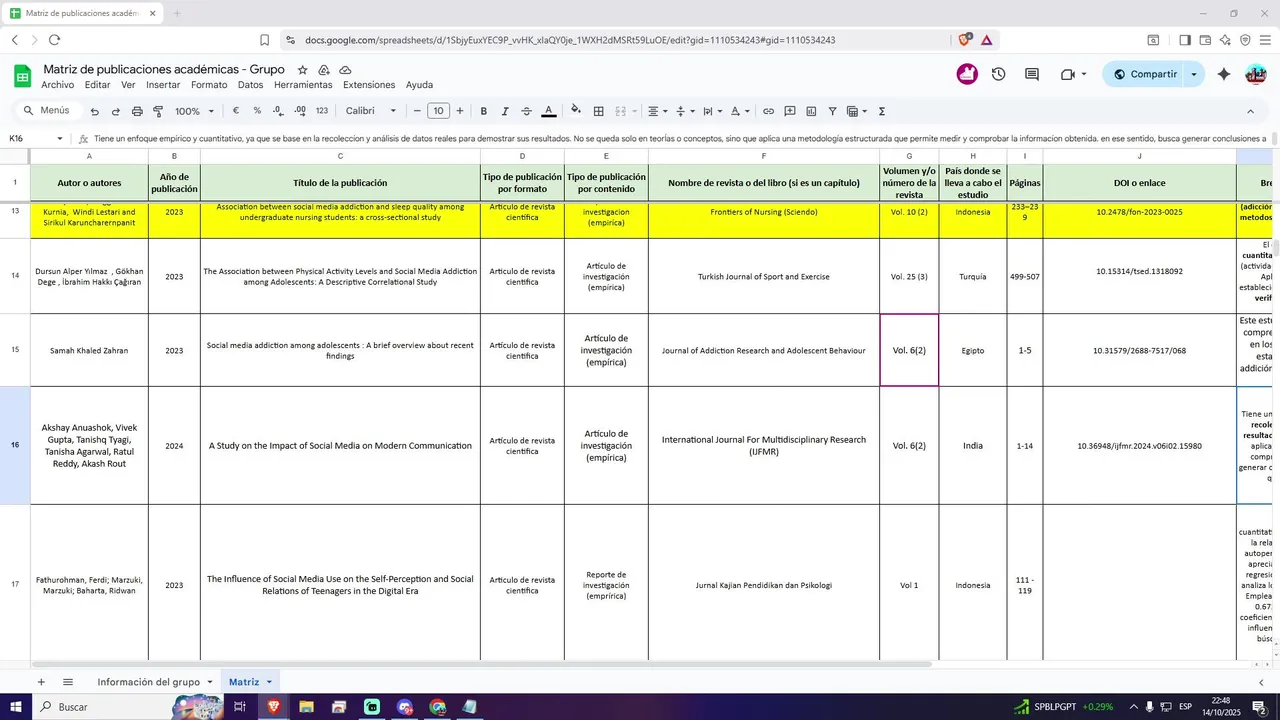
Task: Open text color picker
Action: point(548,111)
